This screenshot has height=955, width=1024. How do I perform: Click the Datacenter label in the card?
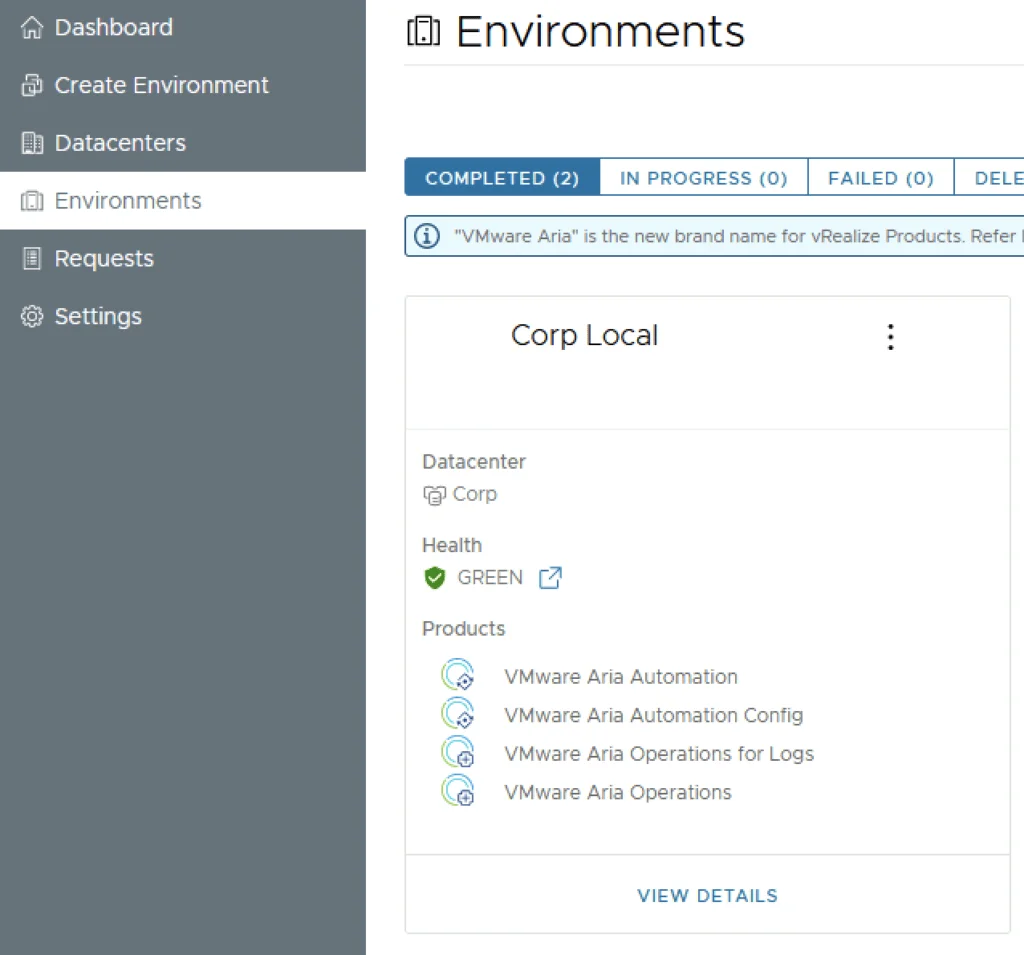pos(474,462)
